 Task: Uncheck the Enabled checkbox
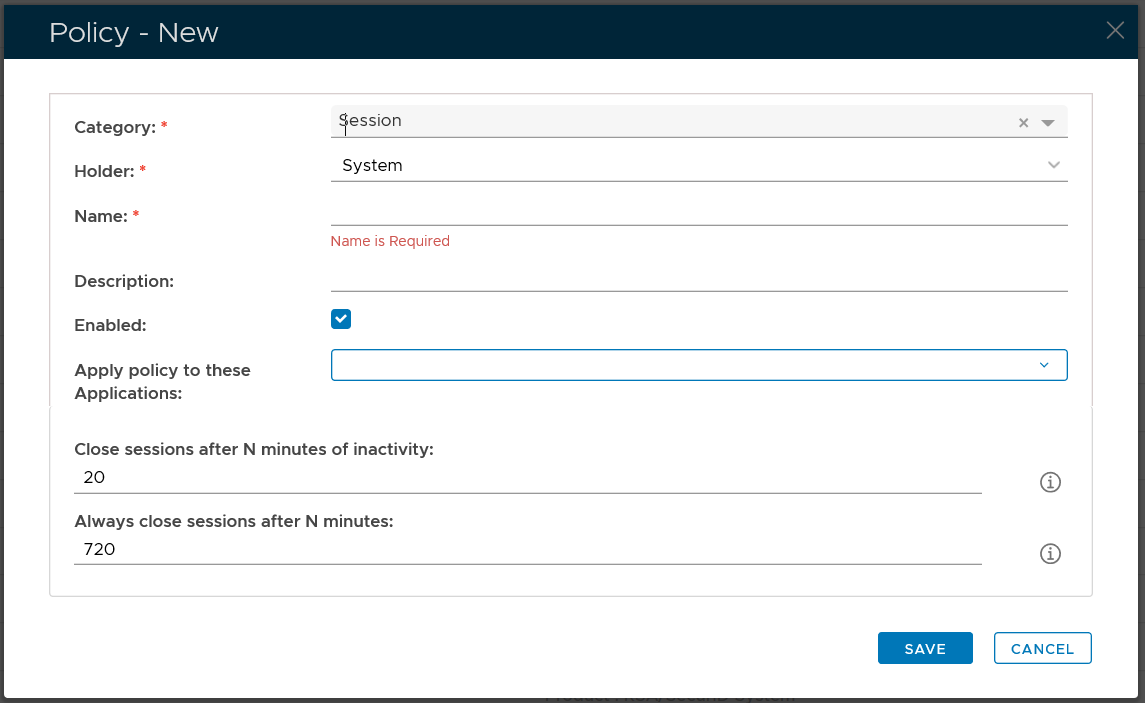(x=341, y=319)
